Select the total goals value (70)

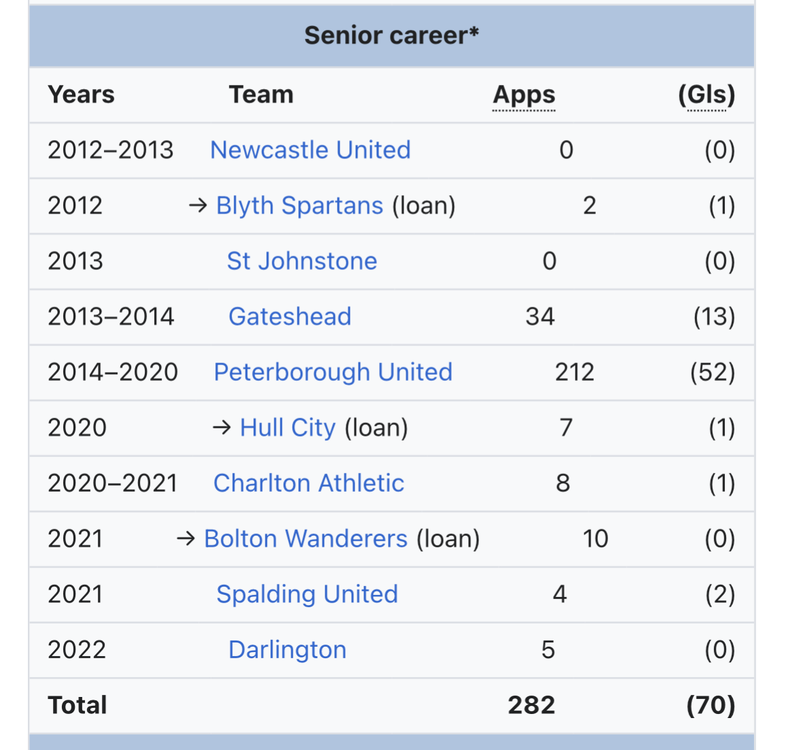[711, 706]
